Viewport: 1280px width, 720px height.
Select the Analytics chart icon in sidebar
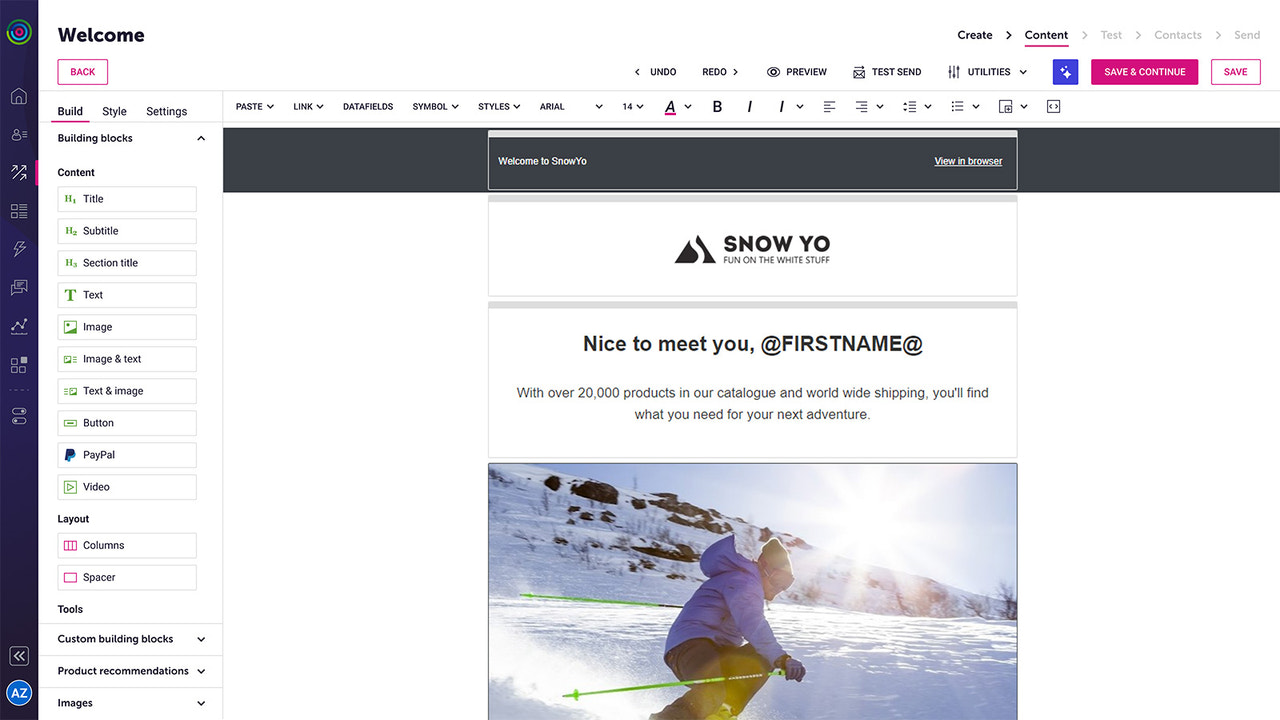tap(18, 326)
